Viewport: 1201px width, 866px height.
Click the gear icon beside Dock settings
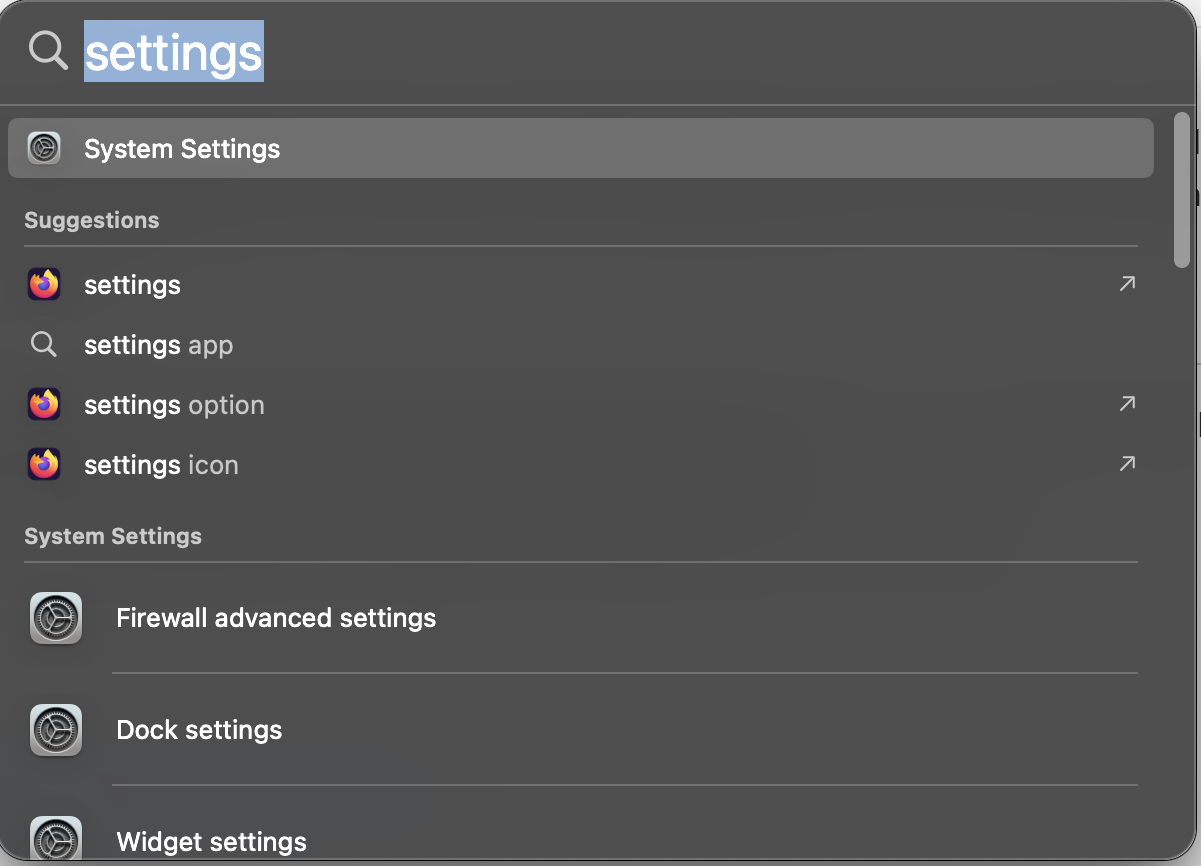[56, 730]
